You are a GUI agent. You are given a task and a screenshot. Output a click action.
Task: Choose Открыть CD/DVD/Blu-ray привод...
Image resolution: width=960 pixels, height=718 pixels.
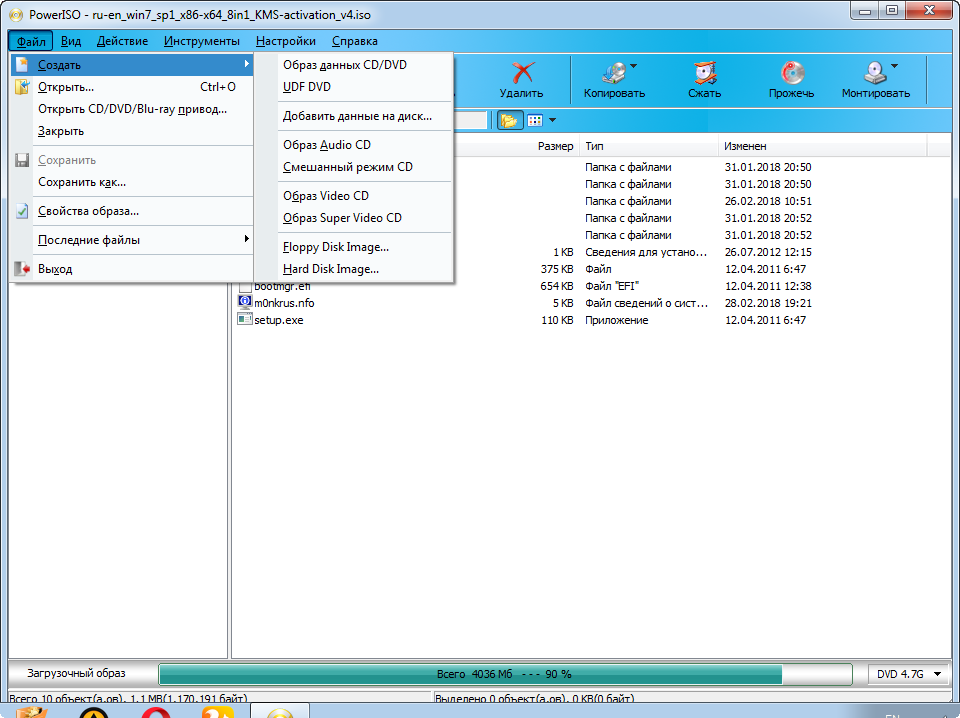(132, 109)
